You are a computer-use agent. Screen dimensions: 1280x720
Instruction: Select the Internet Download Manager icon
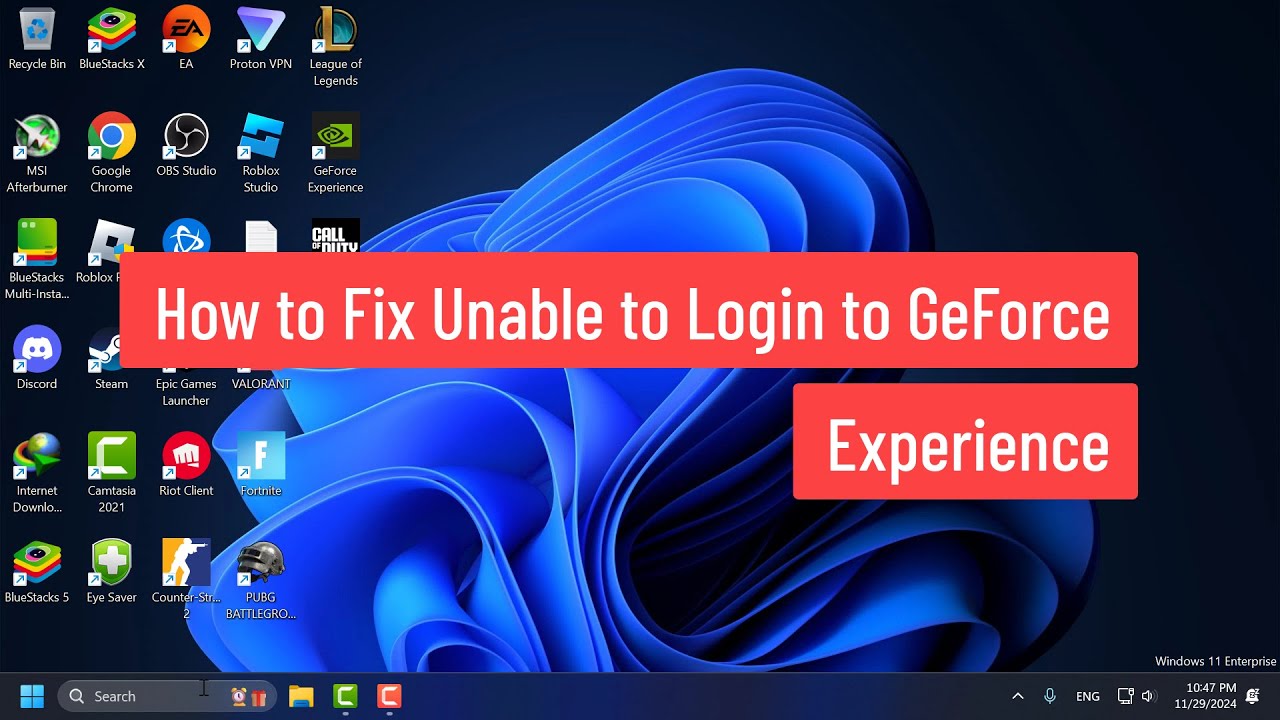tap(37, 473)
